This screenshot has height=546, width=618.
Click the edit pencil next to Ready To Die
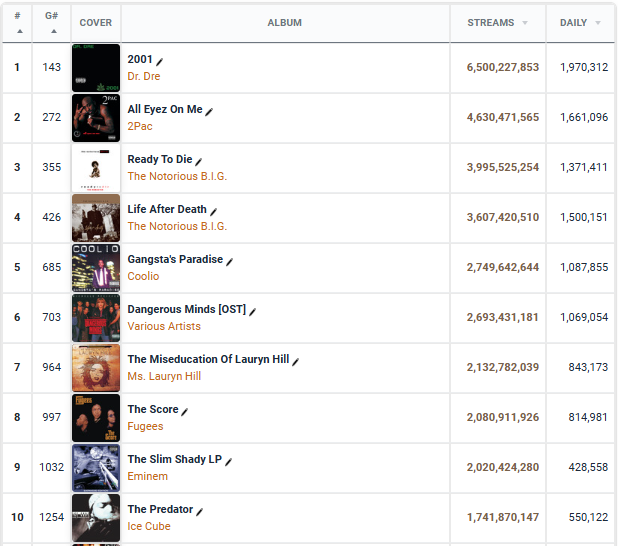coord(199,161)
